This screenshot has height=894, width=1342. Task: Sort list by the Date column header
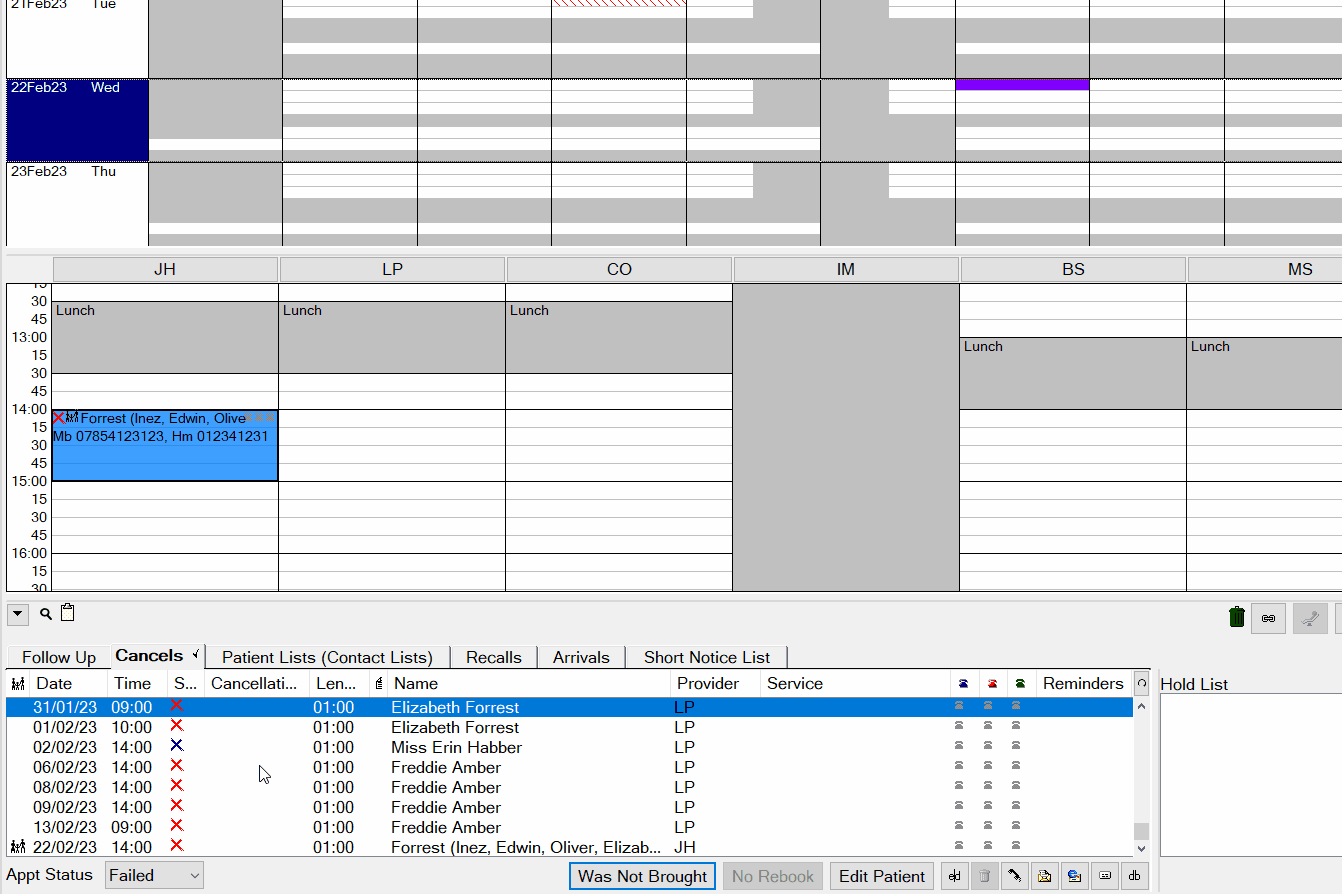[55, 684]
